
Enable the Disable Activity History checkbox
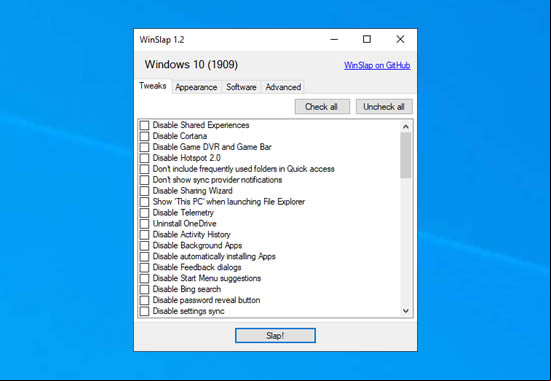(144, 234)
